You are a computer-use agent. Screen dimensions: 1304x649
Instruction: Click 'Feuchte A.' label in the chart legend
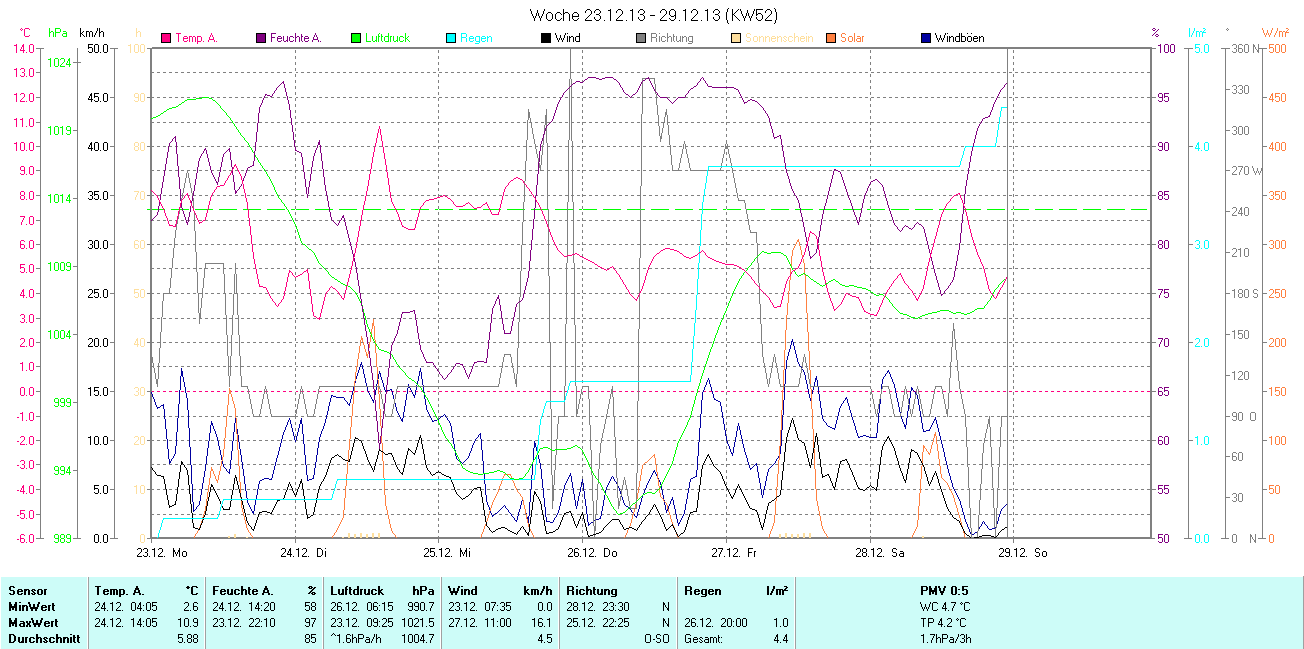click(296, 38)
